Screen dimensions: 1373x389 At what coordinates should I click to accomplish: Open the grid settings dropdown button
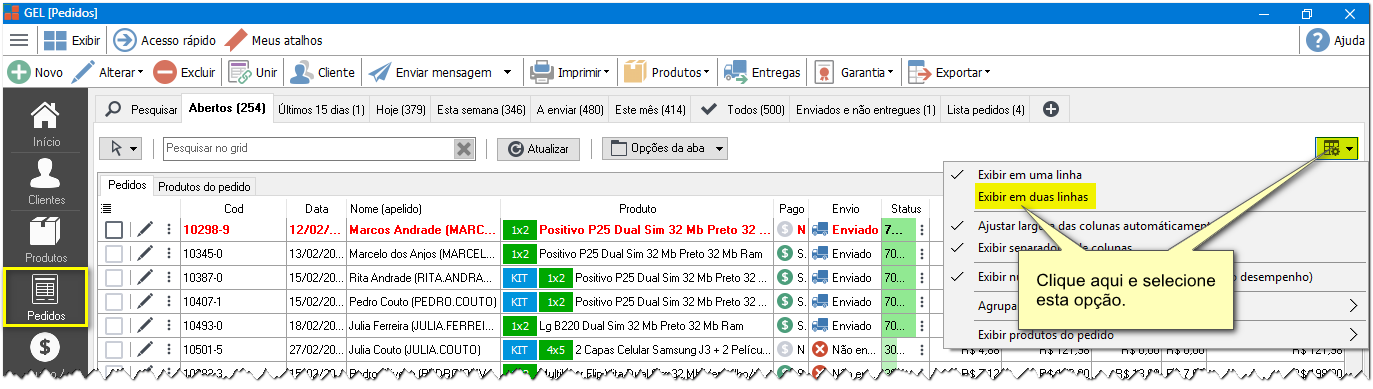click(1337, 148)
